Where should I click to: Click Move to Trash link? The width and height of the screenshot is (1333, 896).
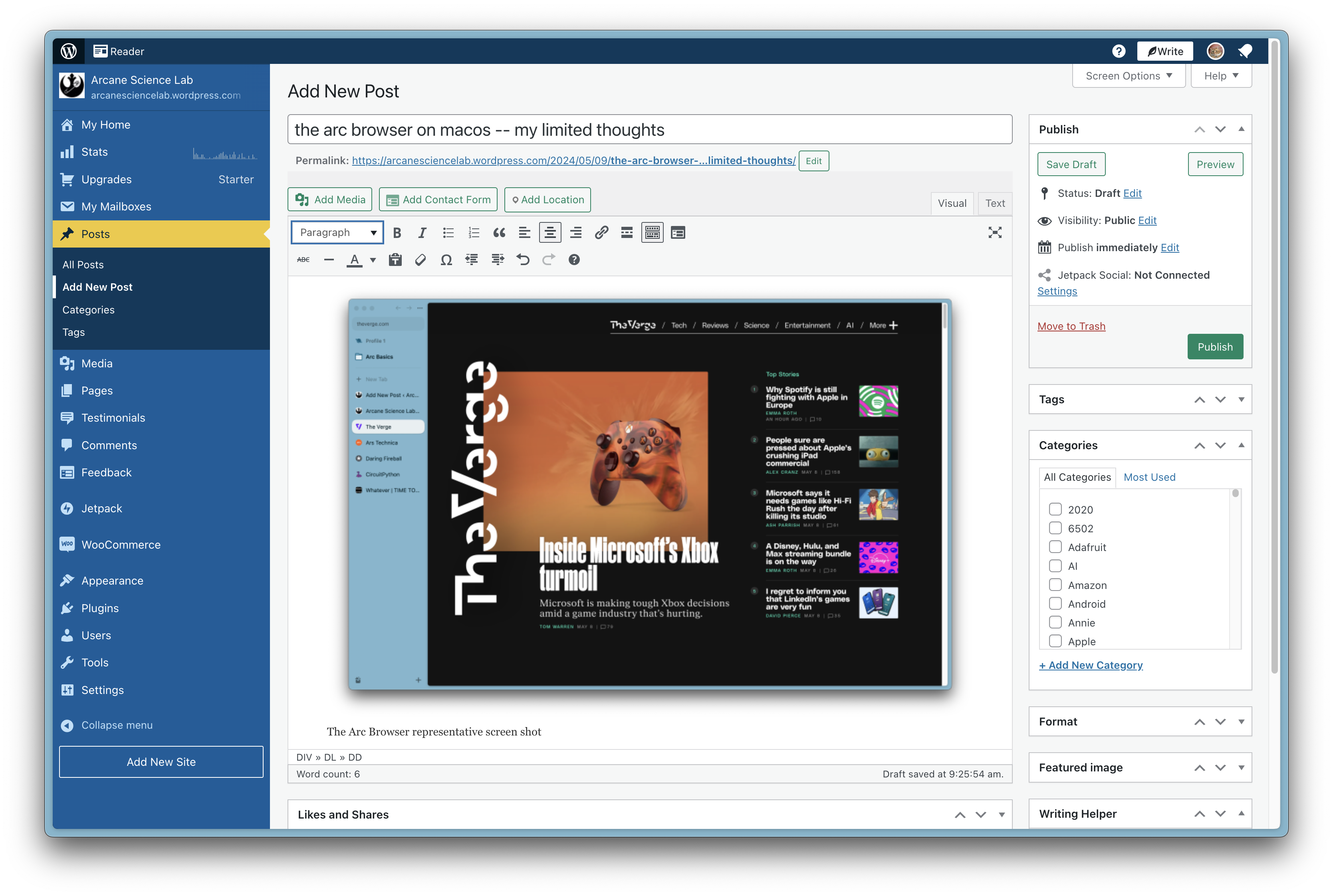(1071, 326)
